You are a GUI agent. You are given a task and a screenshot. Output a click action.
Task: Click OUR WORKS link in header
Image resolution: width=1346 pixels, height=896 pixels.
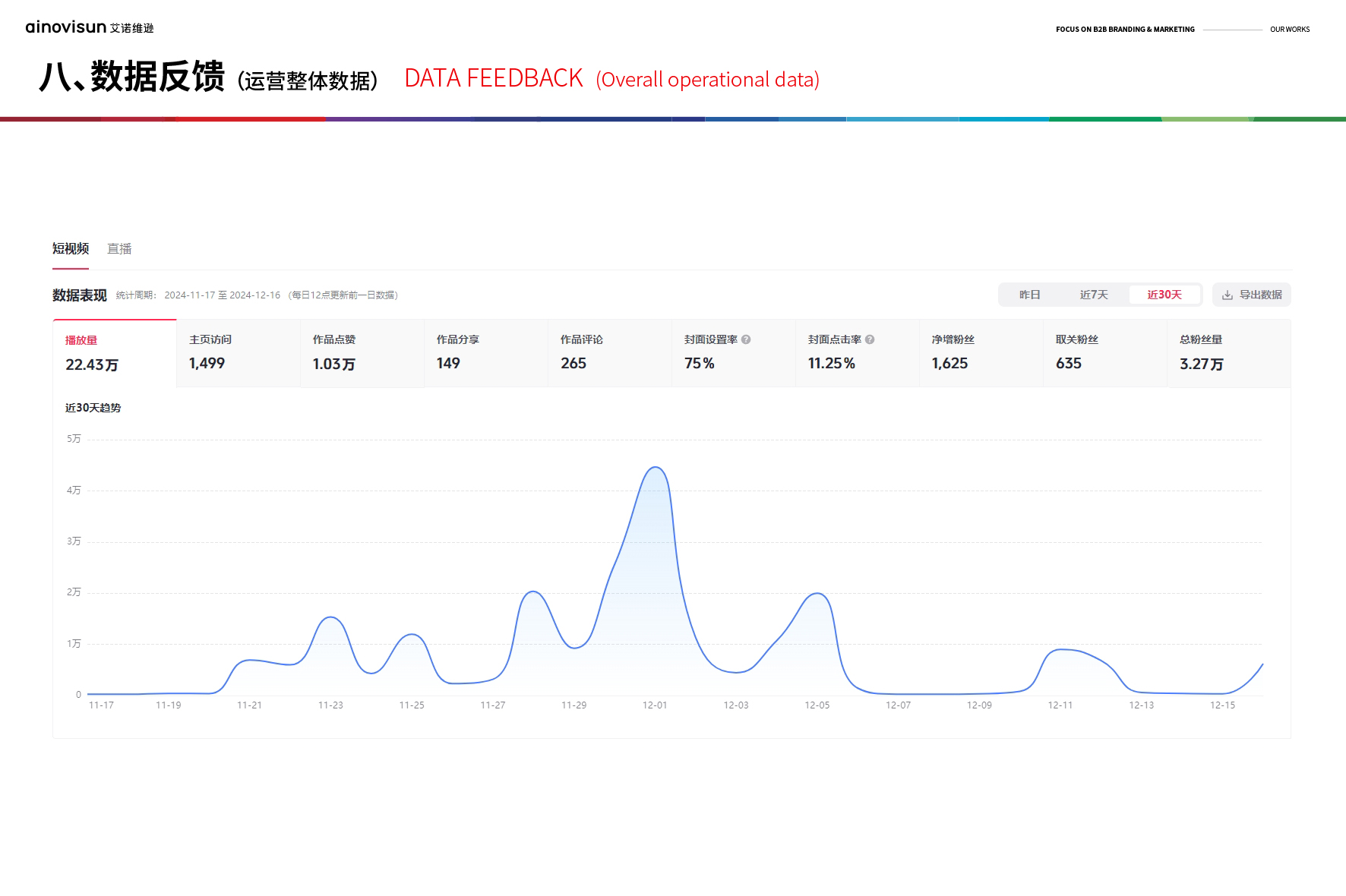point(1290,30)
